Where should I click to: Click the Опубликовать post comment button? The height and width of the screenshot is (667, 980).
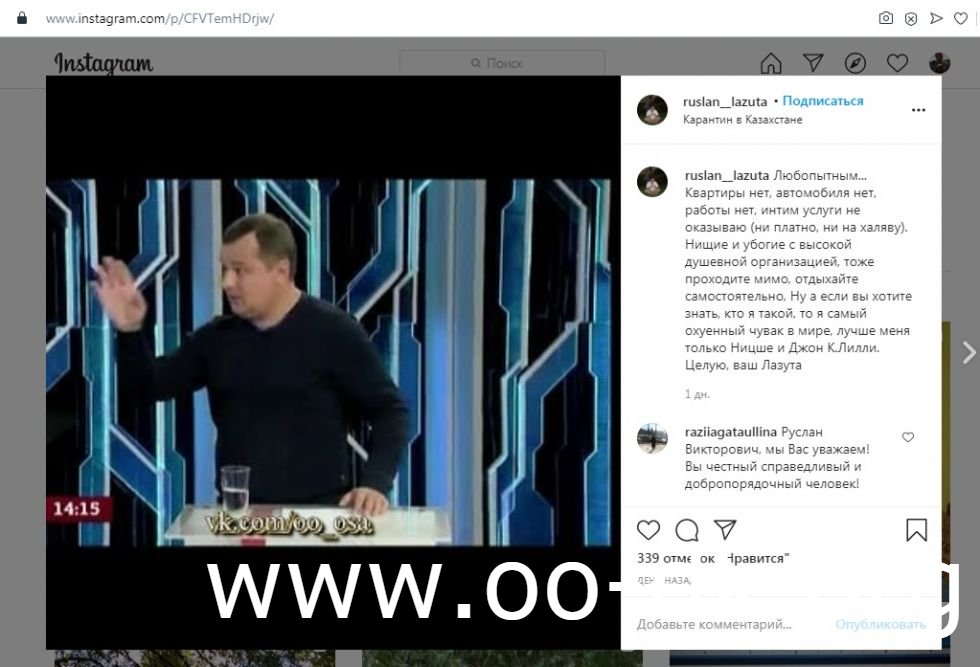click(880, 624)
